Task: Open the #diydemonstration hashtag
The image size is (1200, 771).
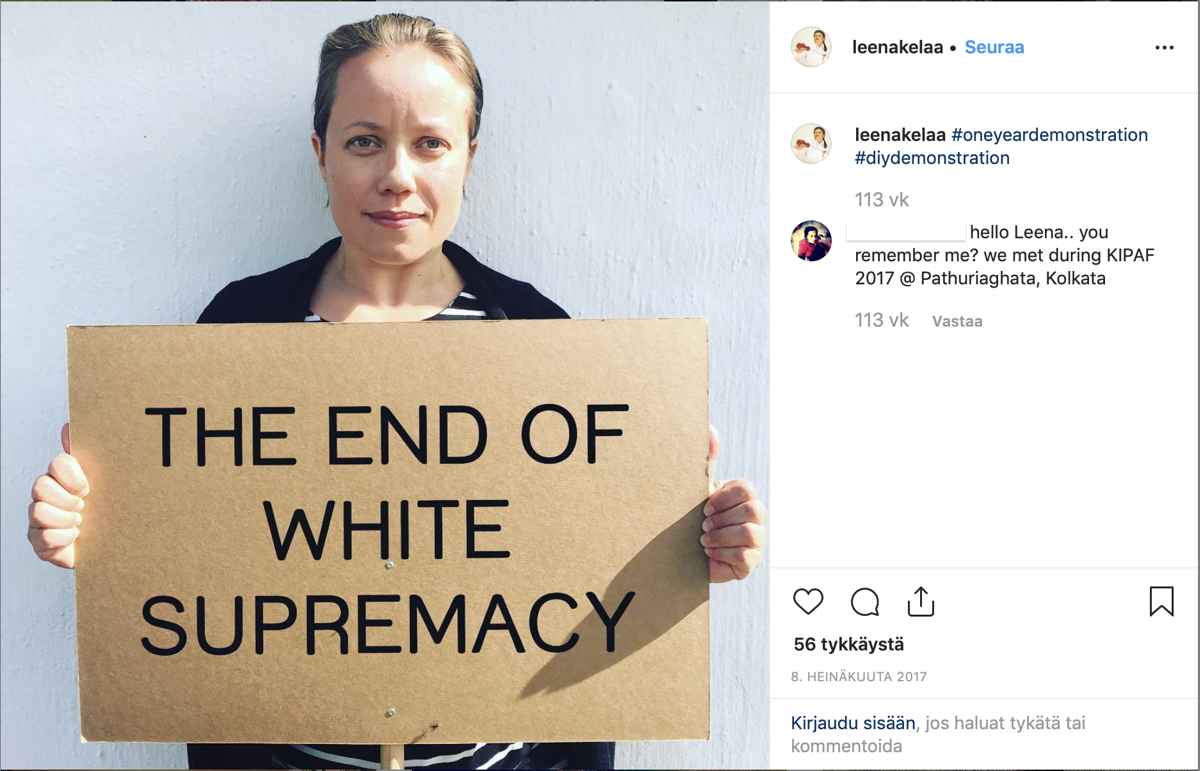Action: [x=932, y=158]
